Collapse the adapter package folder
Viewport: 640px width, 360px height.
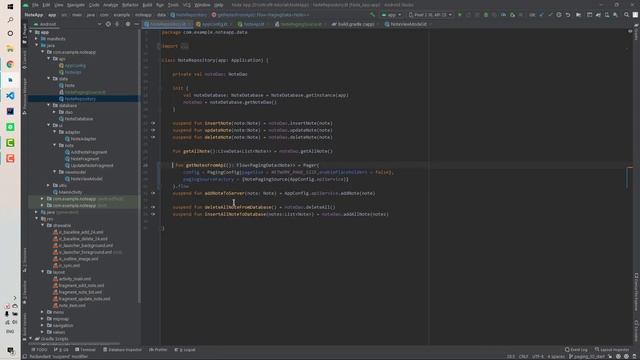click(x=55, y=132)
